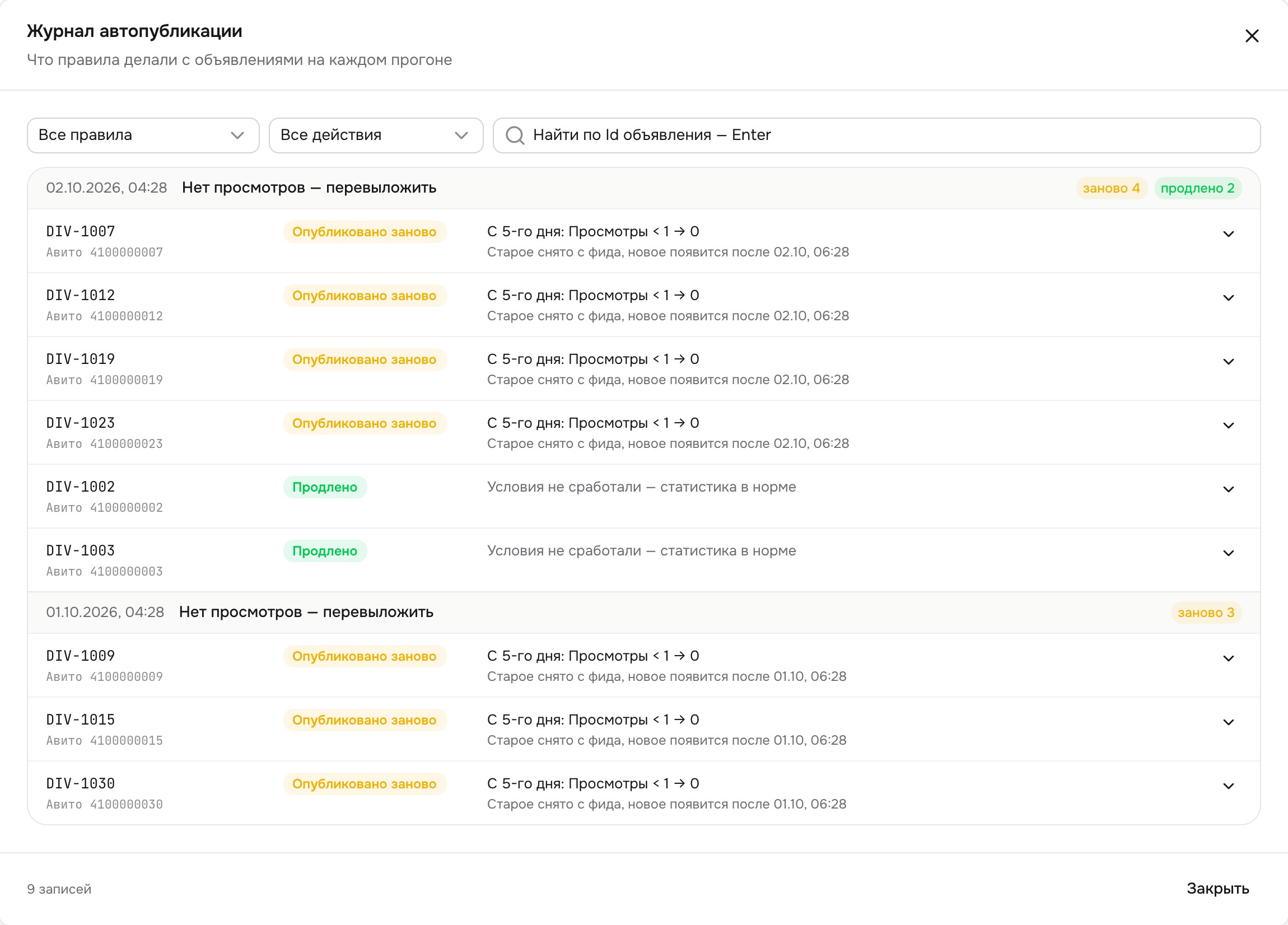Click the 'Продлено' tag for DIV-1003
This screenshot has width=1288, height=925.
[325, 551]
